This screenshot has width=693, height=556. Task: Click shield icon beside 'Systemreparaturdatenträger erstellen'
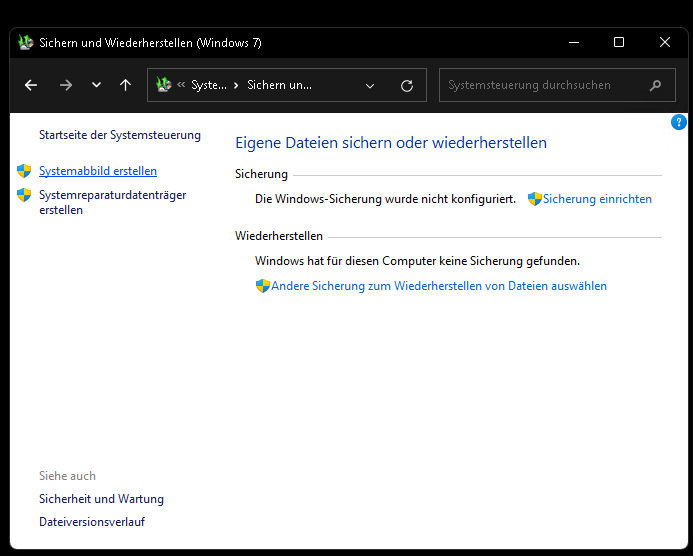click(x=24, y=195)
